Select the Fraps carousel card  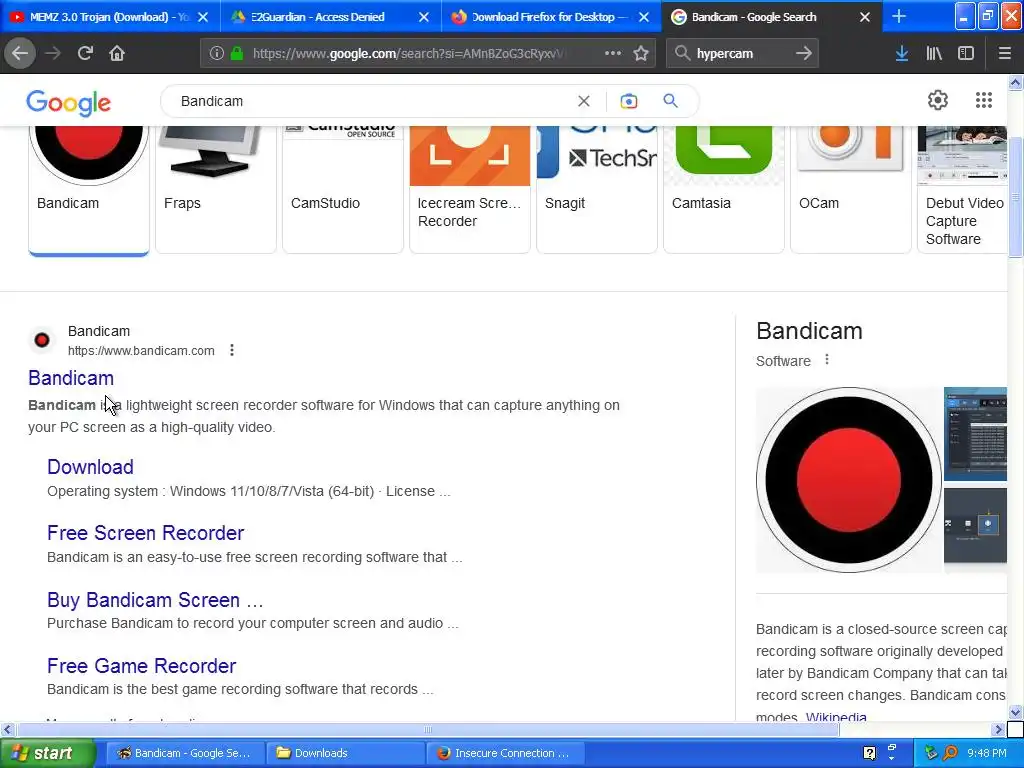(x=216, y=189)
